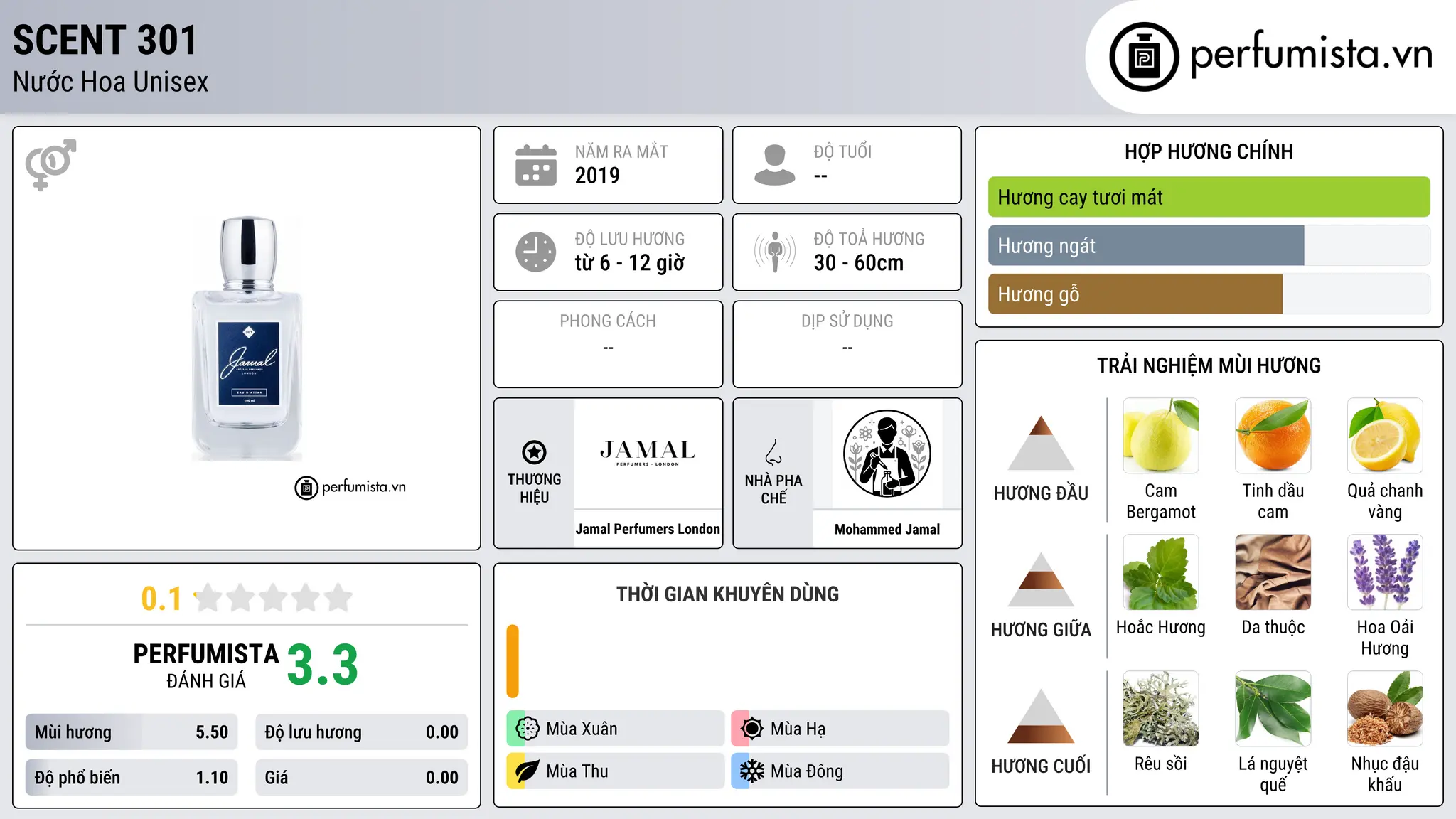Click the Mùa Hạ sun icon
Image resolution: width=1456 pixels, height=819 pixels.
751,729
